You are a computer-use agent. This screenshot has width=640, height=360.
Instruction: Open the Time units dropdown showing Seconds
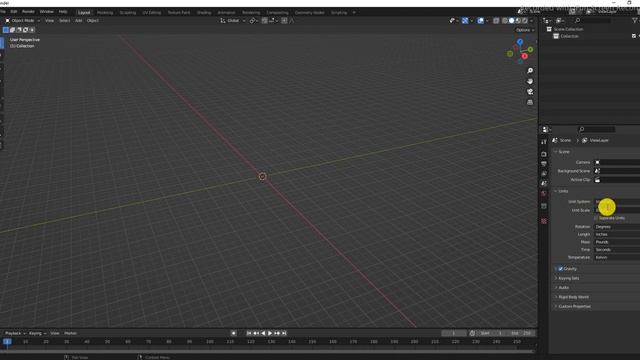pyautogui.click(x=617, y=250)
